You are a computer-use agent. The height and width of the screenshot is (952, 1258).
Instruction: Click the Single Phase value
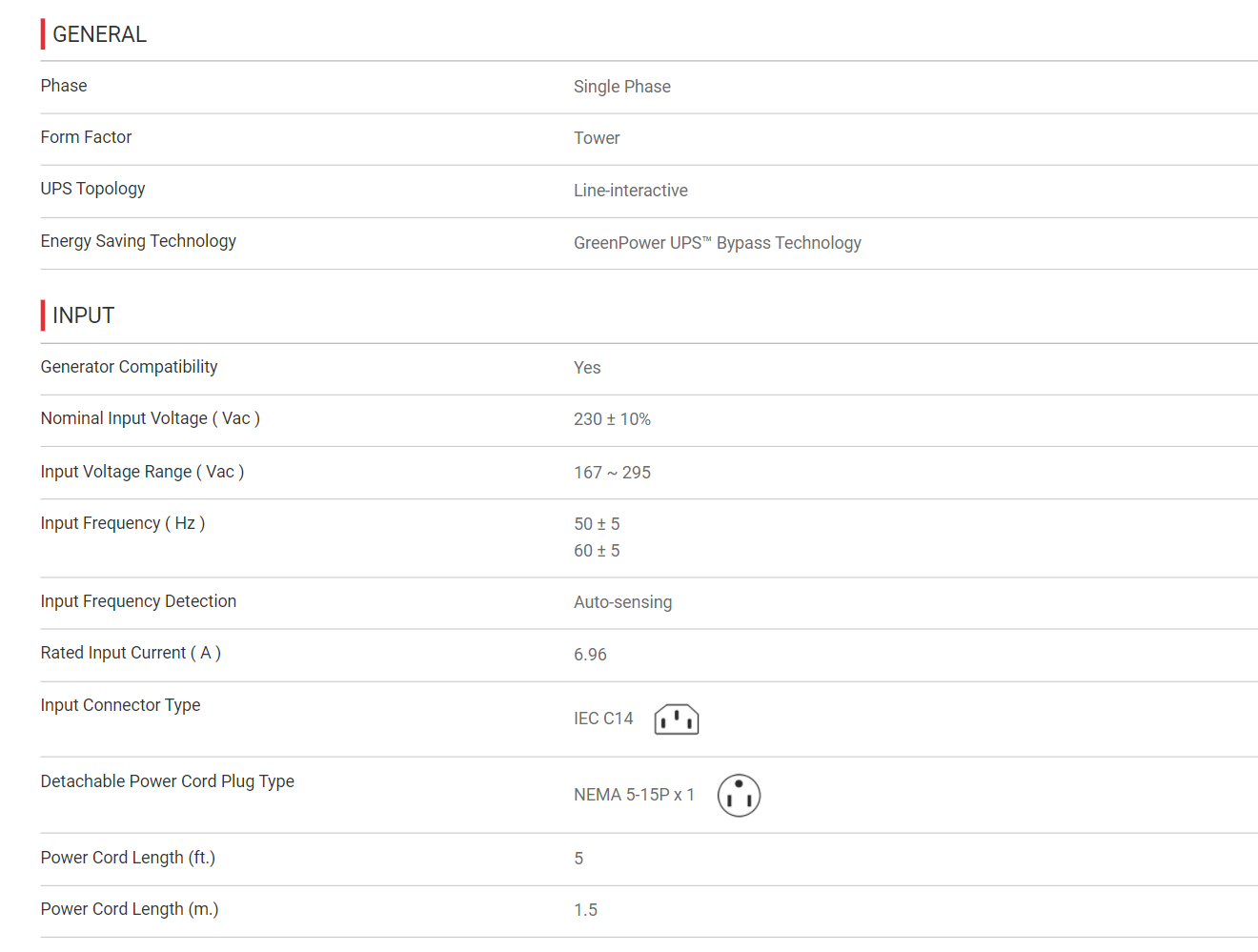[x=622, y=87]
